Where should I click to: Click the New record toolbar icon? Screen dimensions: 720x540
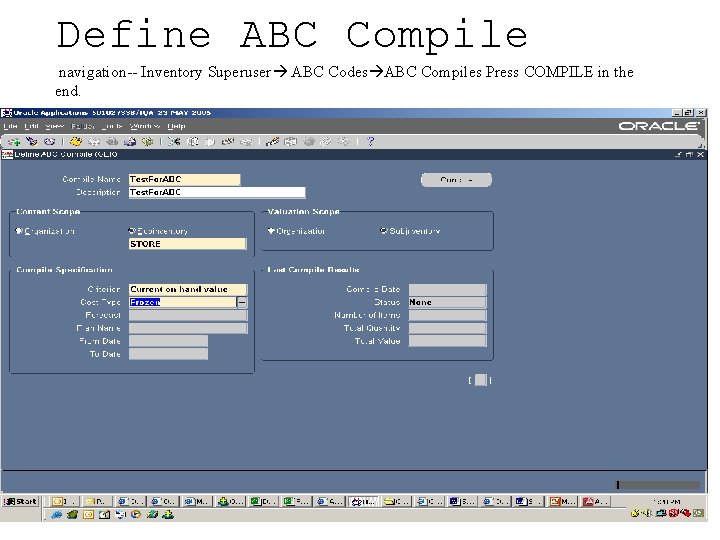click(x=14, y=142)
